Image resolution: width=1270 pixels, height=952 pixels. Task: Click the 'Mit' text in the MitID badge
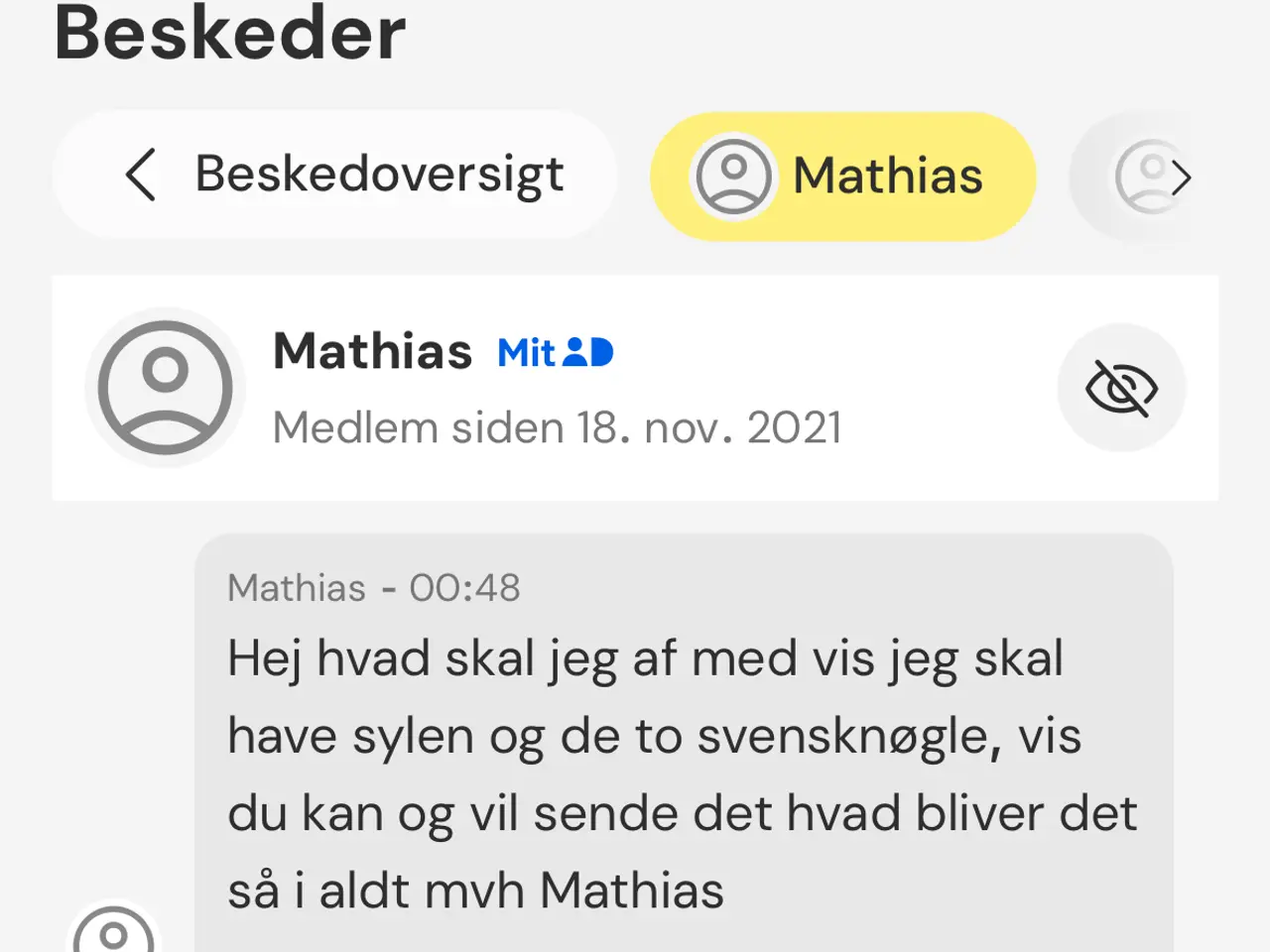pyautogui.click(x=526, y=352)
